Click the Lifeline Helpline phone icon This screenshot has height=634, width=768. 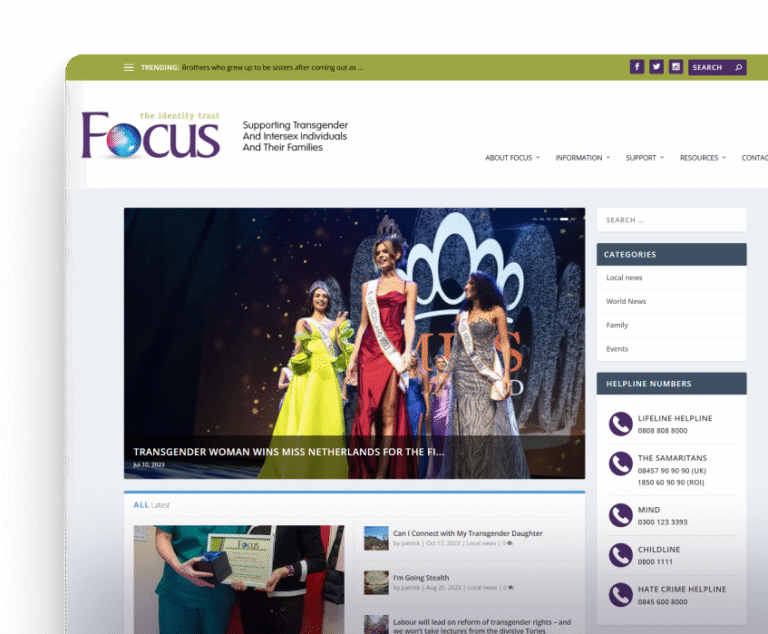tap(620, 424)
